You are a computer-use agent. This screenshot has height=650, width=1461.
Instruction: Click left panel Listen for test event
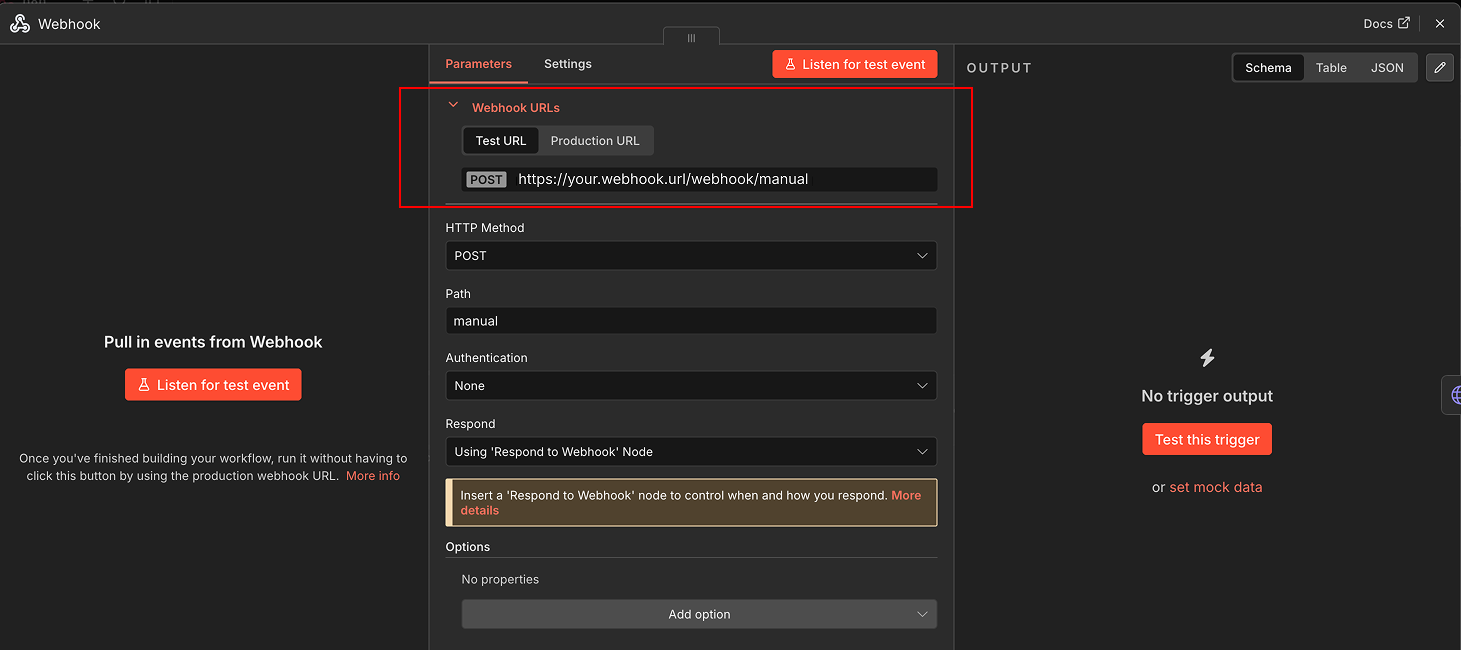coord(213,385)
